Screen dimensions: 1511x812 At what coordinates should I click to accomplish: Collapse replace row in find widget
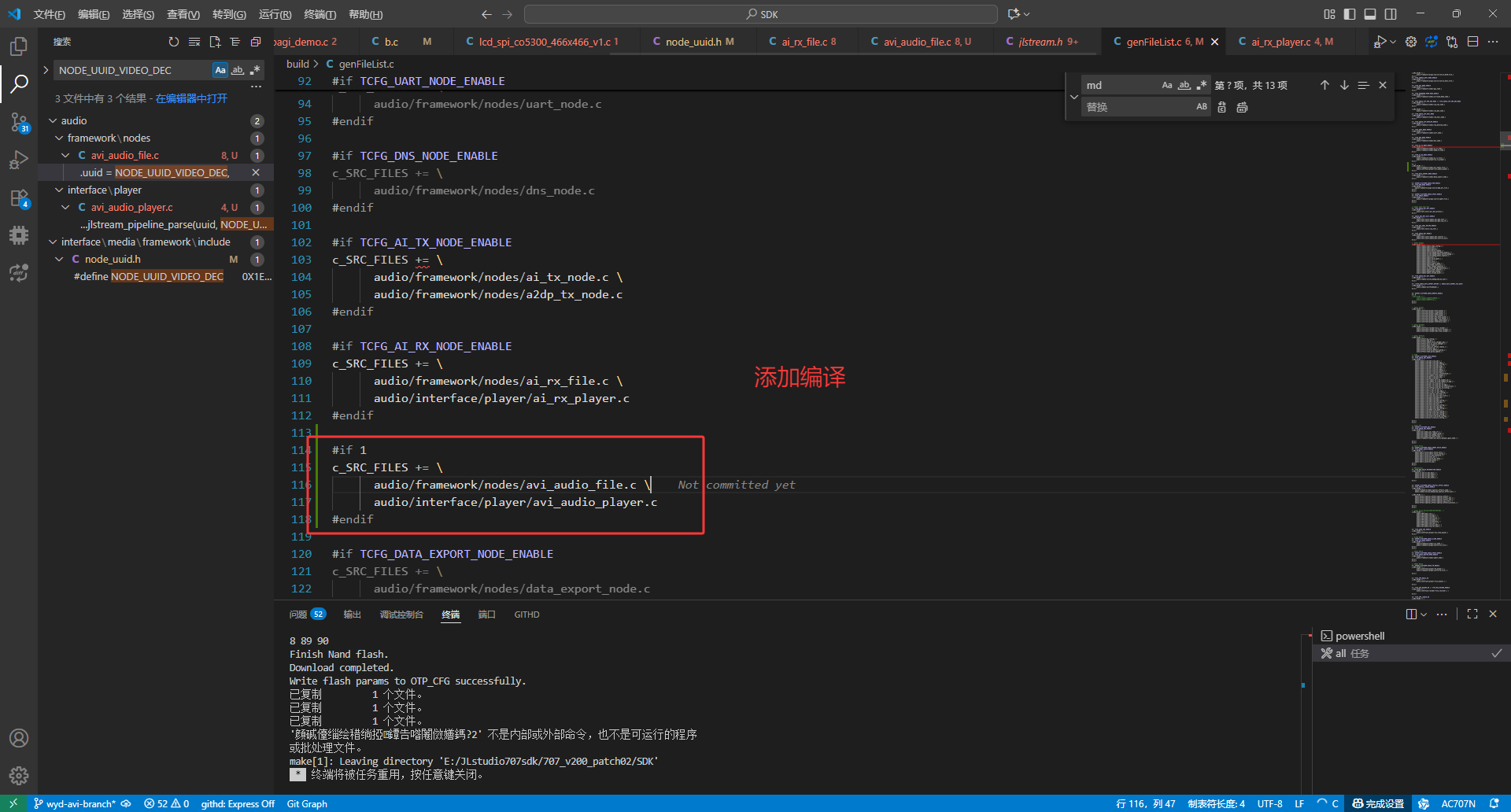tap(1073, 96)
